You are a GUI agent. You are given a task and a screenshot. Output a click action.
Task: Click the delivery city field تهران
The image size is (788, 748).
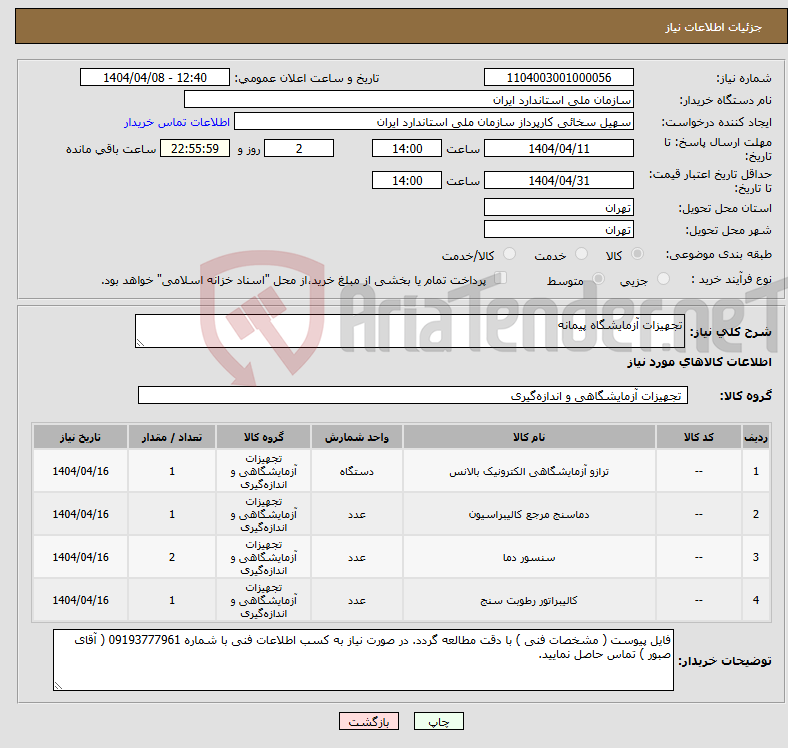tap(558, 229)
